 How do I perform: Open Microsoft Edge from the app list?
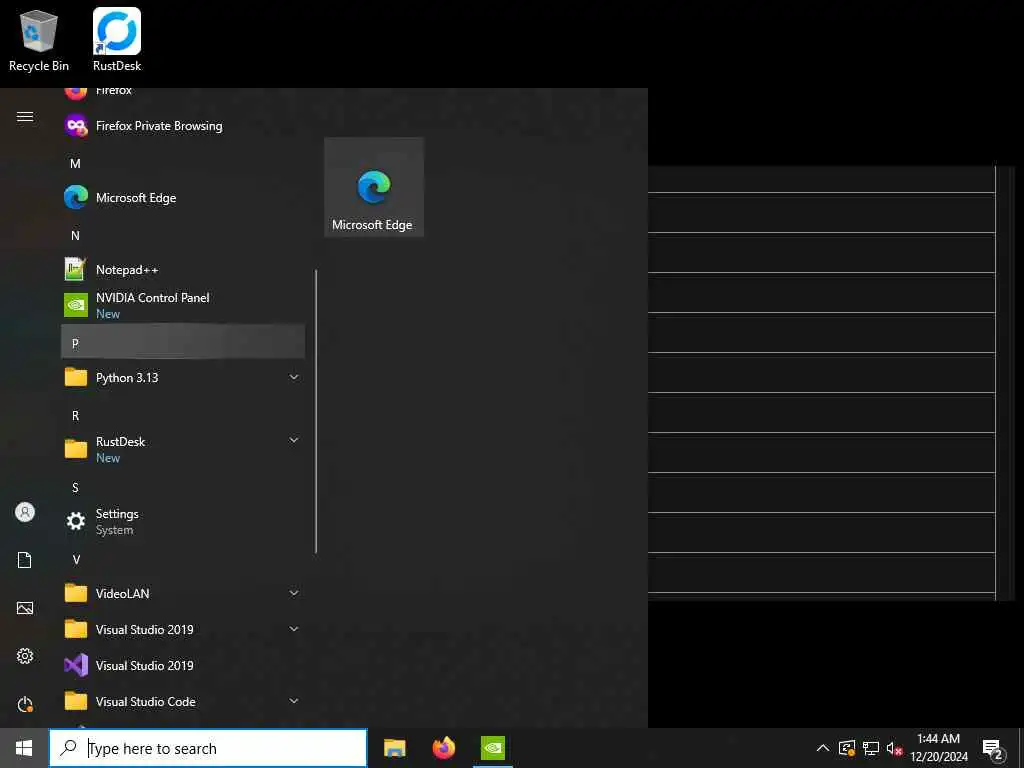(x=183, y=197)
